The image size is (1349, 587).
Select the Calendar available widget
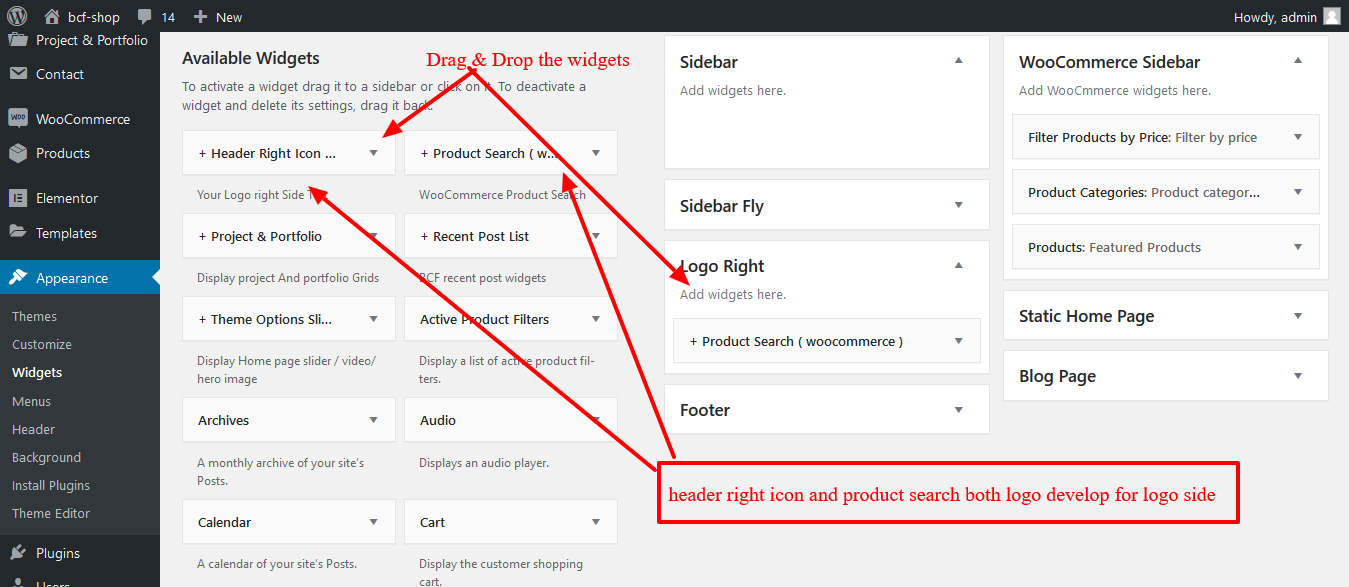click(x=289, y=522)
